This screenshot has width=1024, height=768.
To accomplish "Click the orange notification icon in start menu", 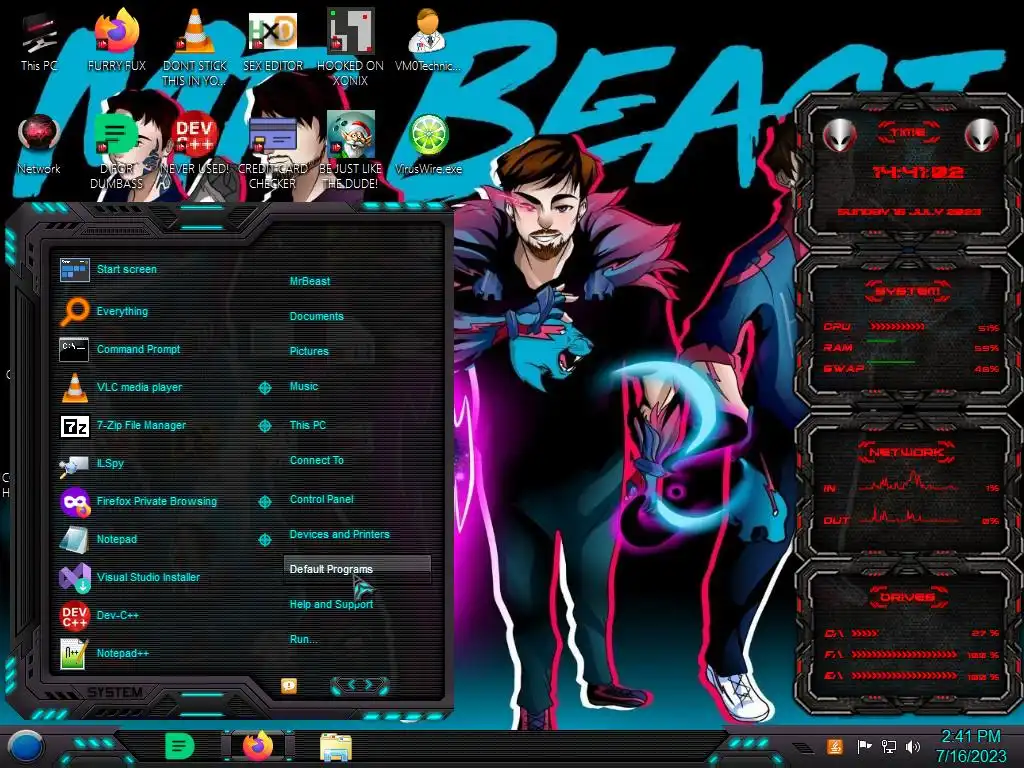I will pyautogui.click(x=289, y=685).
